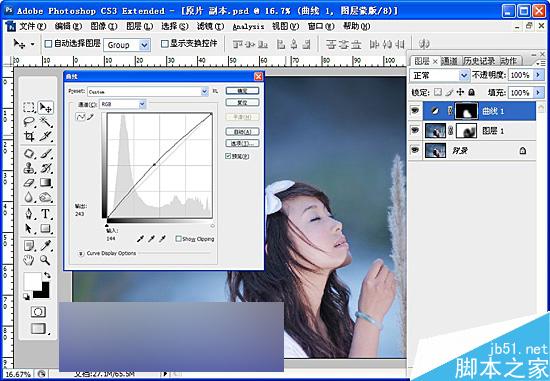The height and width of the screenshot is (381, 550).
Task: Switch to the 通道 (Channels) tab
Action: (x=449, y=61)
